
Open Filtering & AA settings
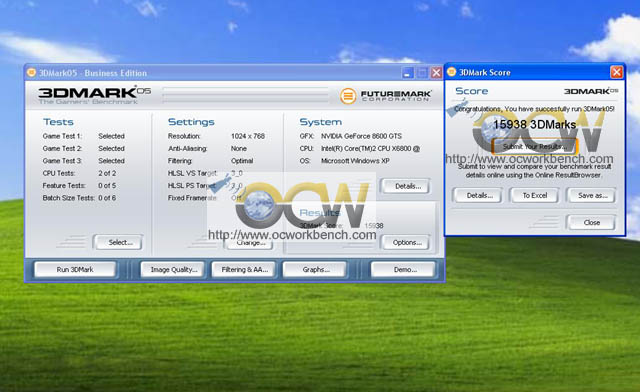coord(244,270)
